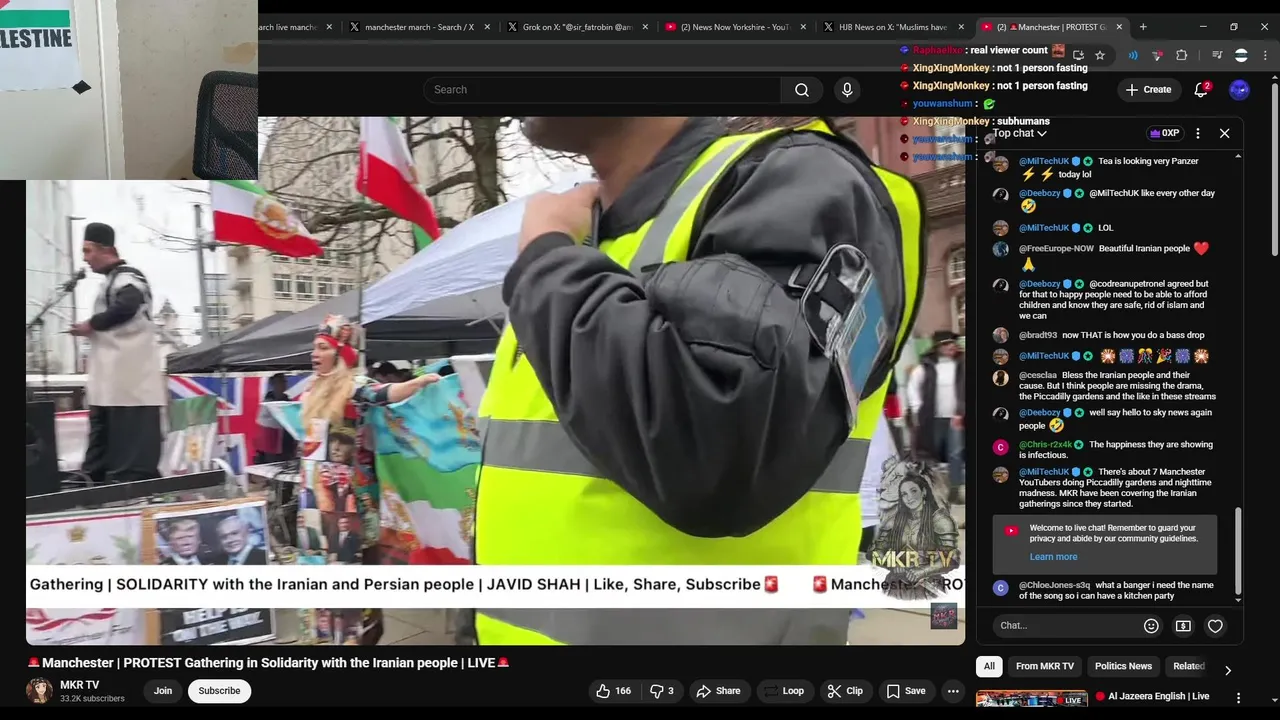Switch to manchester march - Search / X tab
The height and width of the screenshot is (720, 1280).
[419, 27]
